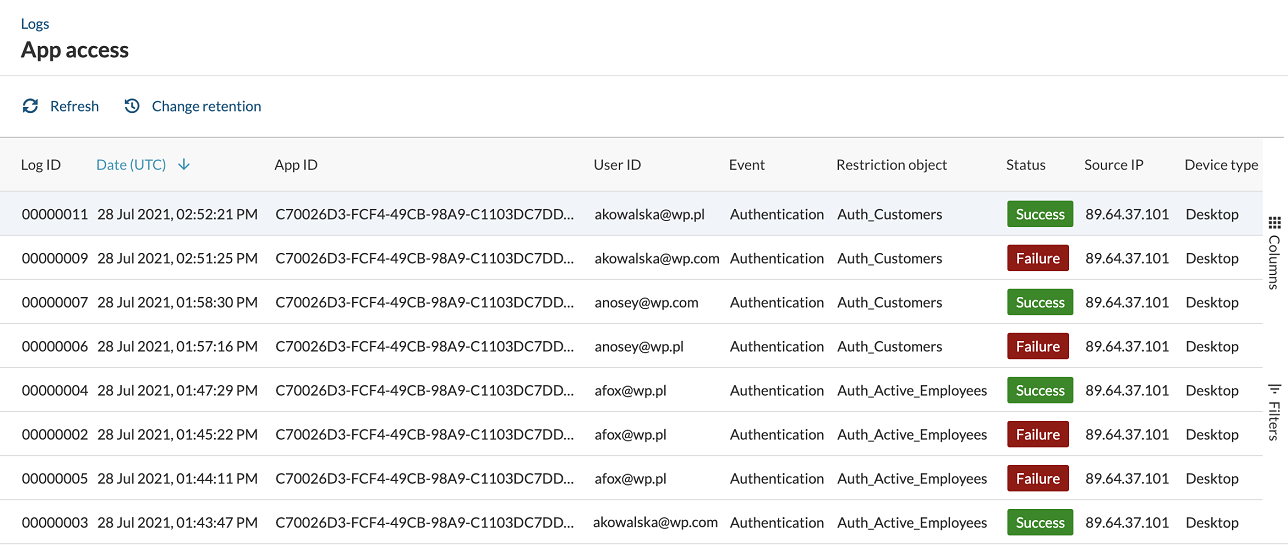The width and height of the screenshot is (1288, 547).
Task: Click the Refresh circular arrows icon
Action: pos(30,106)
